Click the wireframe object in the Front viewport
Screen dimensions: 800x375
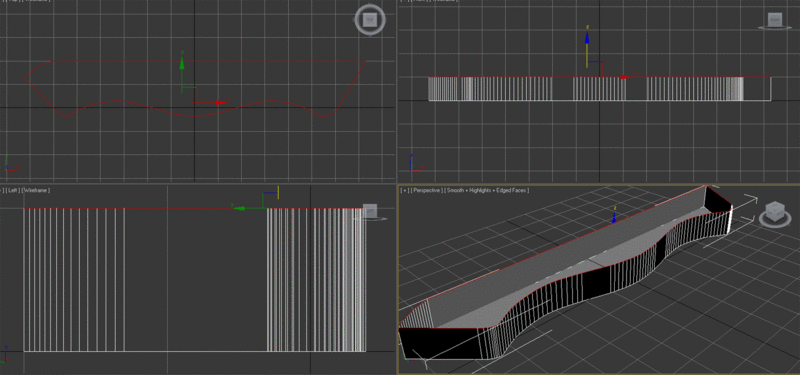(599, 89)
